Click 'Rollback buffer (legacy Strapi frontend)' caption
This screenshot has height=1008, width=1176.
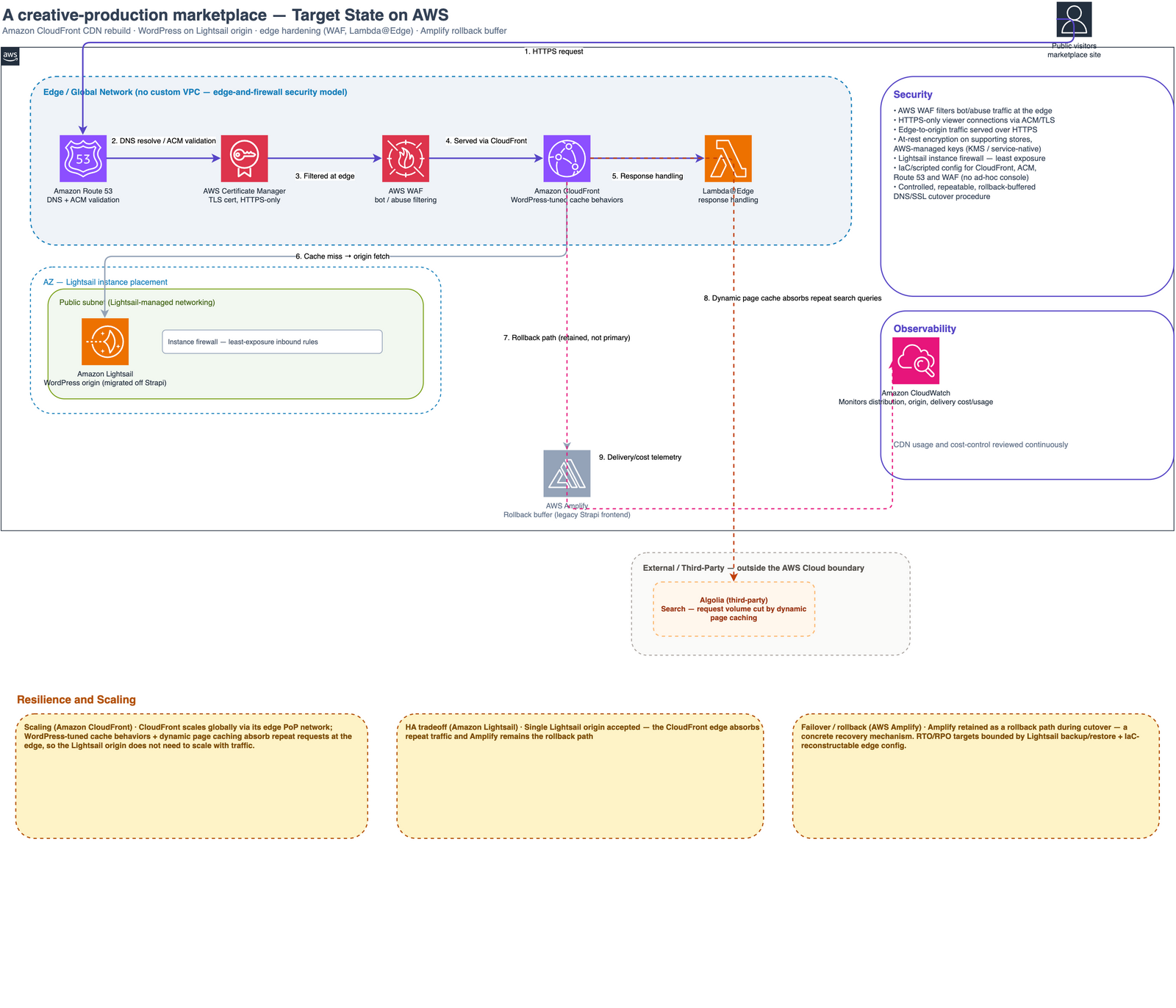pos(567,515)
